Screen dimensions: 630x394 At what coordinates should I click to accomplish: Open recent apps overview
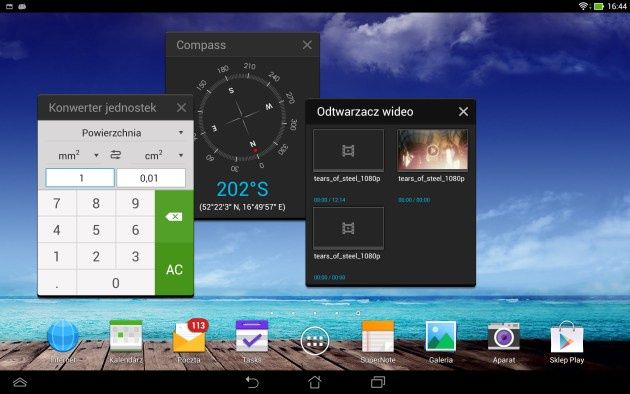click(378, 382)
